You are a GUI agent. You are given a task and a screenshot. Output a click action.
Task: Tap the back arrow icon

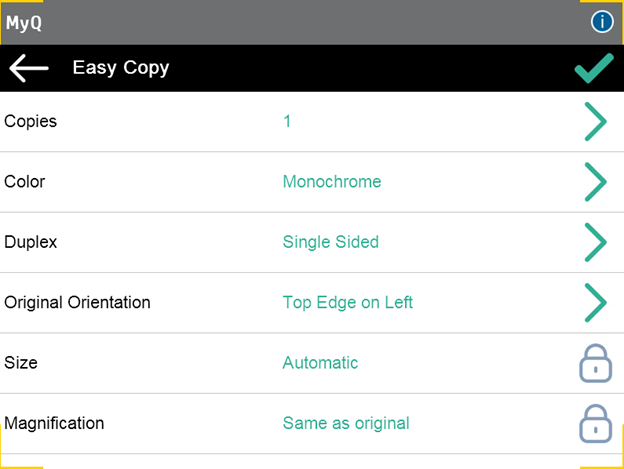point(29,68)
